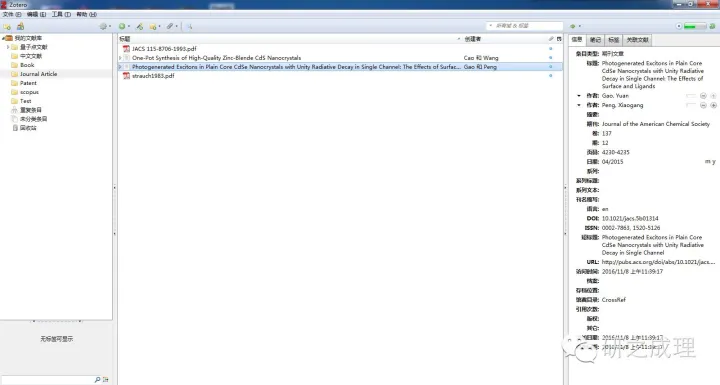The width and height of the screenshot is (720, 385).
Task: Click journal name Journal of the American Chemical Society
Action: tap(656, 124)
